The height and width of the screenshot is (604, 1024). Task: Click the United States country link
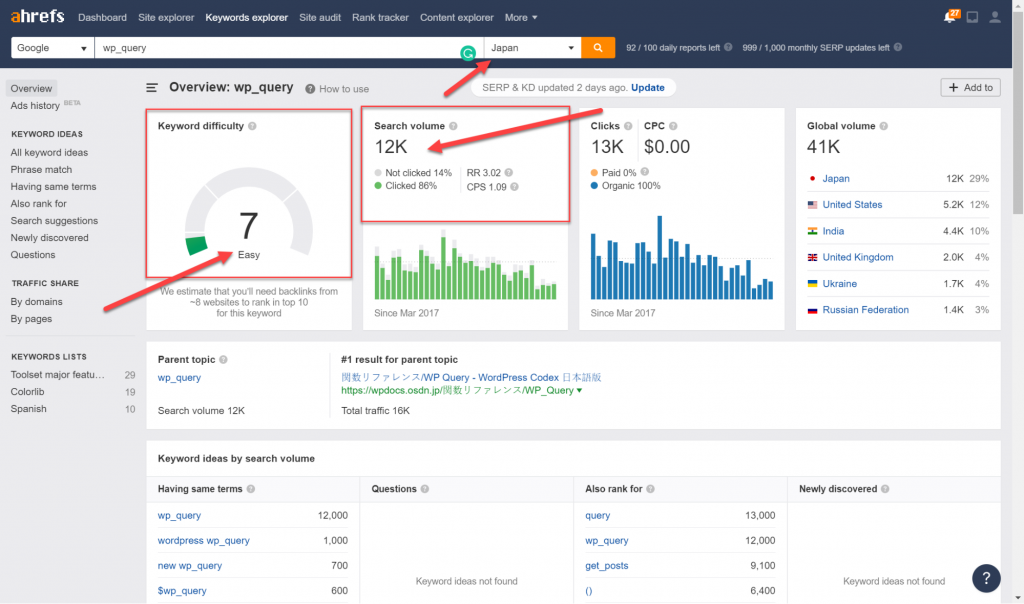point(852,204)
